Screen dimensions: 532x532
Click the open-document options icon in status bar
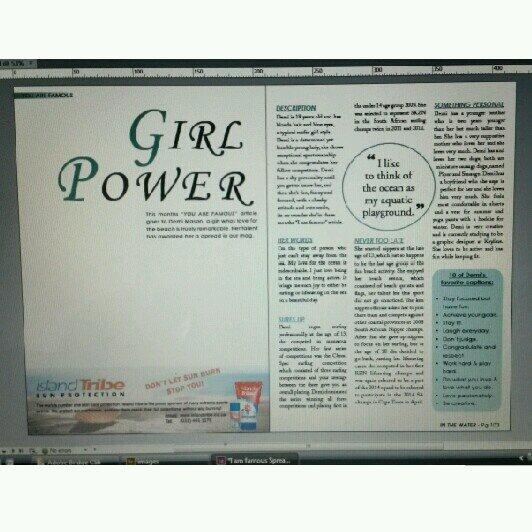[x=33, y=451]
